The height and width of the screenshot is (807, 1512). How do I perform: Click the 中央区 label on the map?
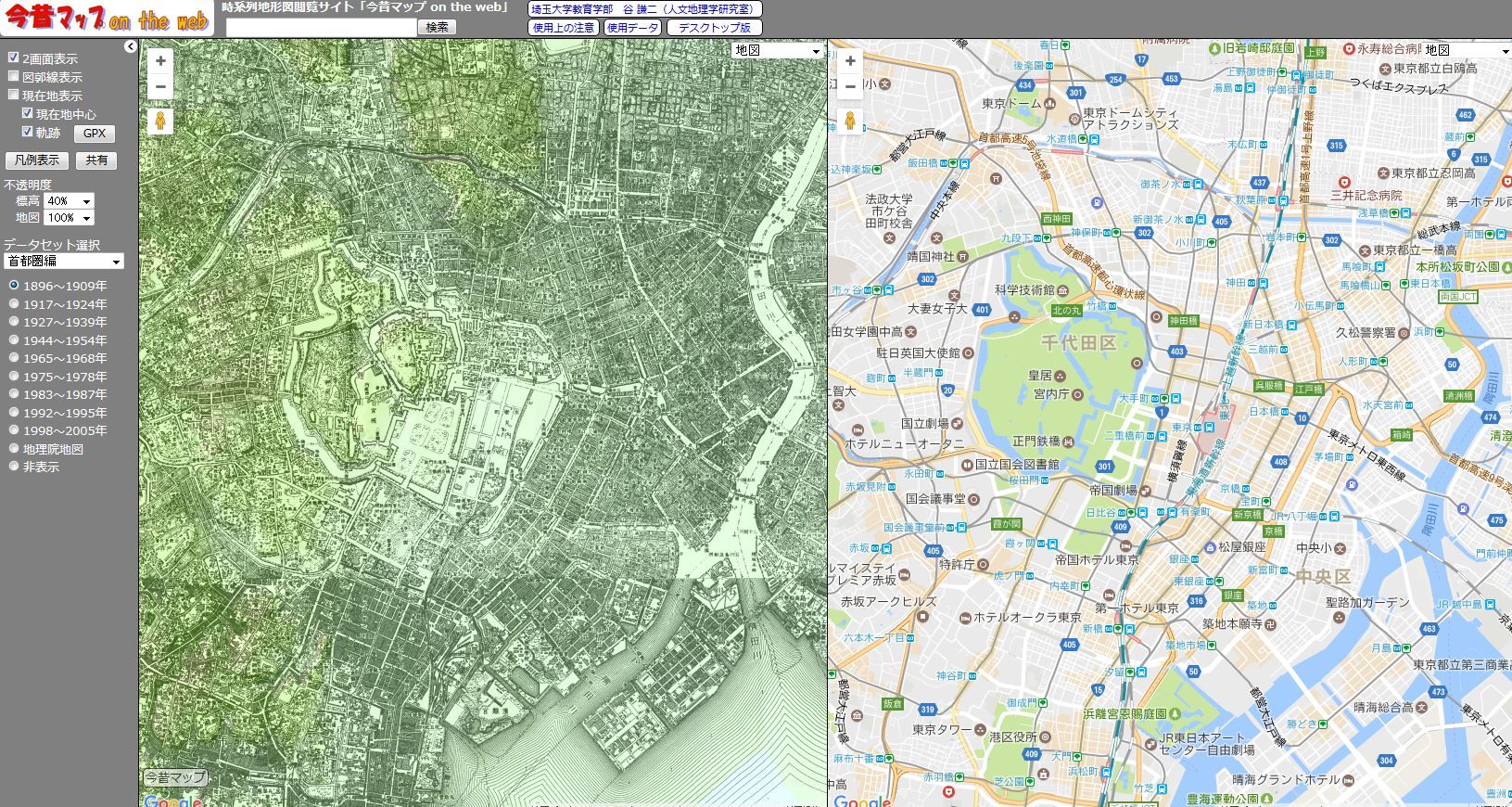tap(1324, 577)
